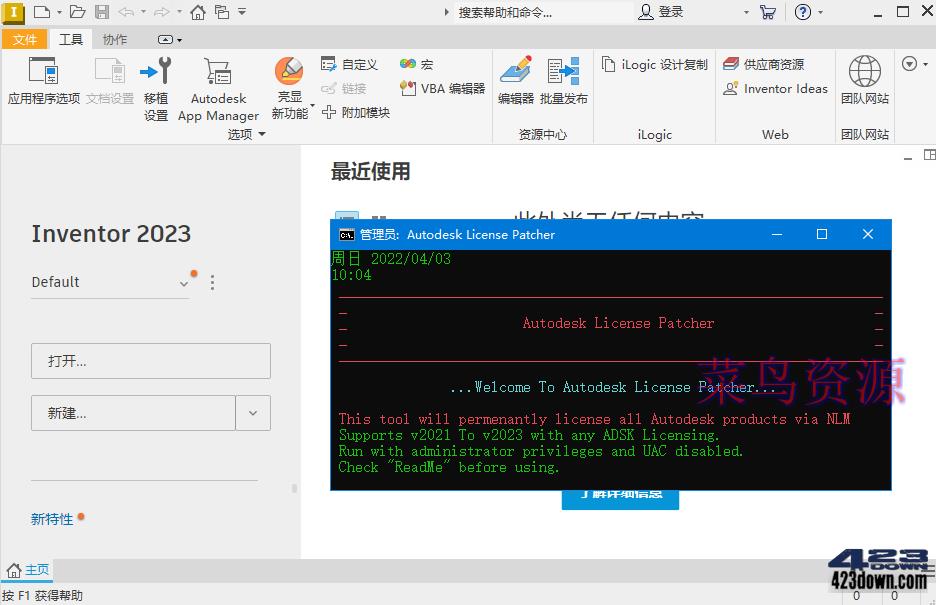Select iLogic 设计复制 tool
The image size is (936, 605).
(654, 63)
